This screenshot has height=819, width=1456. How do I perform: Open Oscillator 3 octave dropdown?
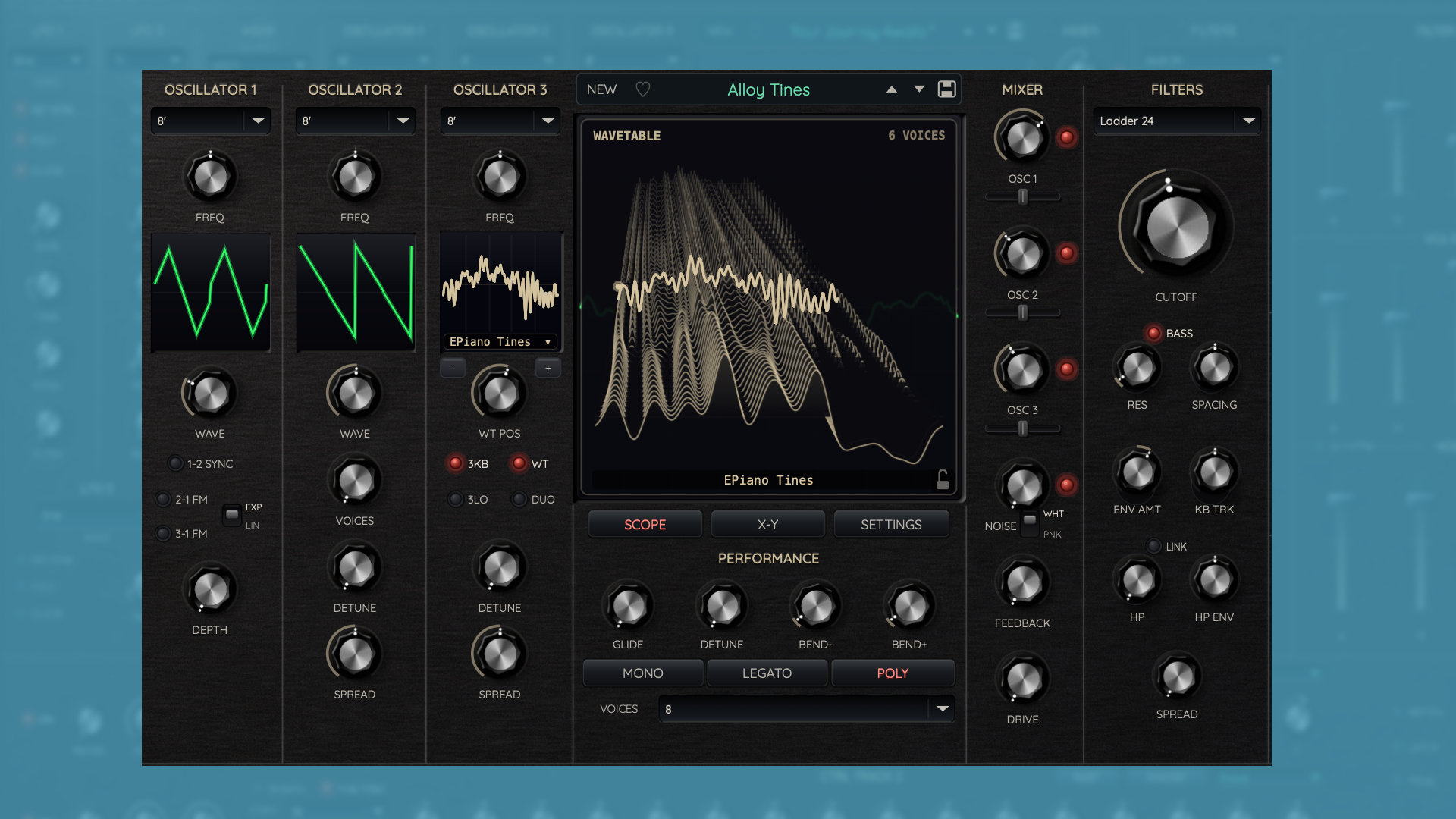500,121
